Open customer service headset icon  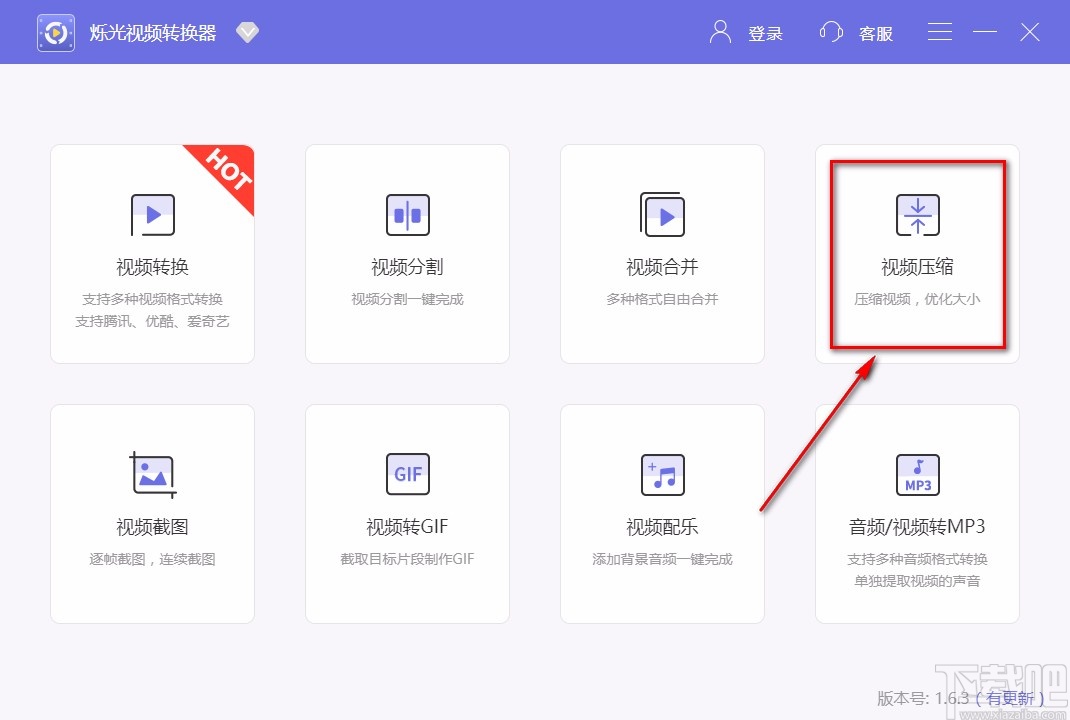coord(830,31)
